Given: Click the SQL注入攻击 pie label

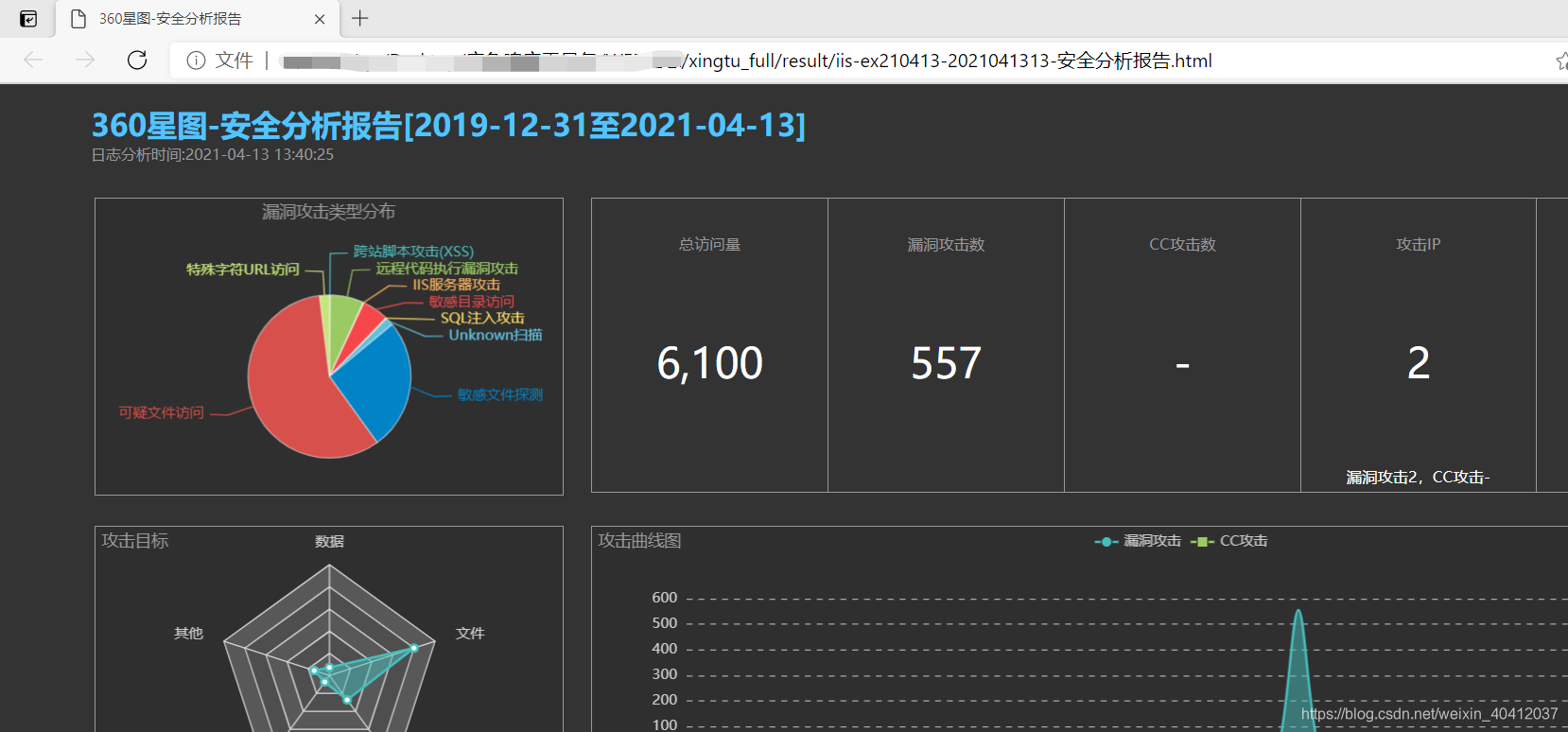Looking at the screenshot, I should pyautogui.click(x=482, y=318).
